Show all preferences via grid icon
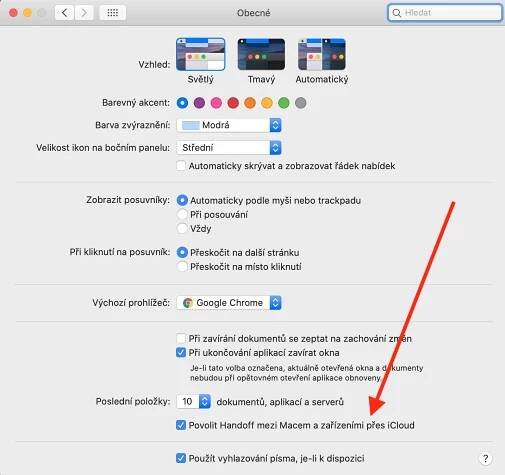Image resolution: width=505 pixels, height=475 pixels. (113, 13)
